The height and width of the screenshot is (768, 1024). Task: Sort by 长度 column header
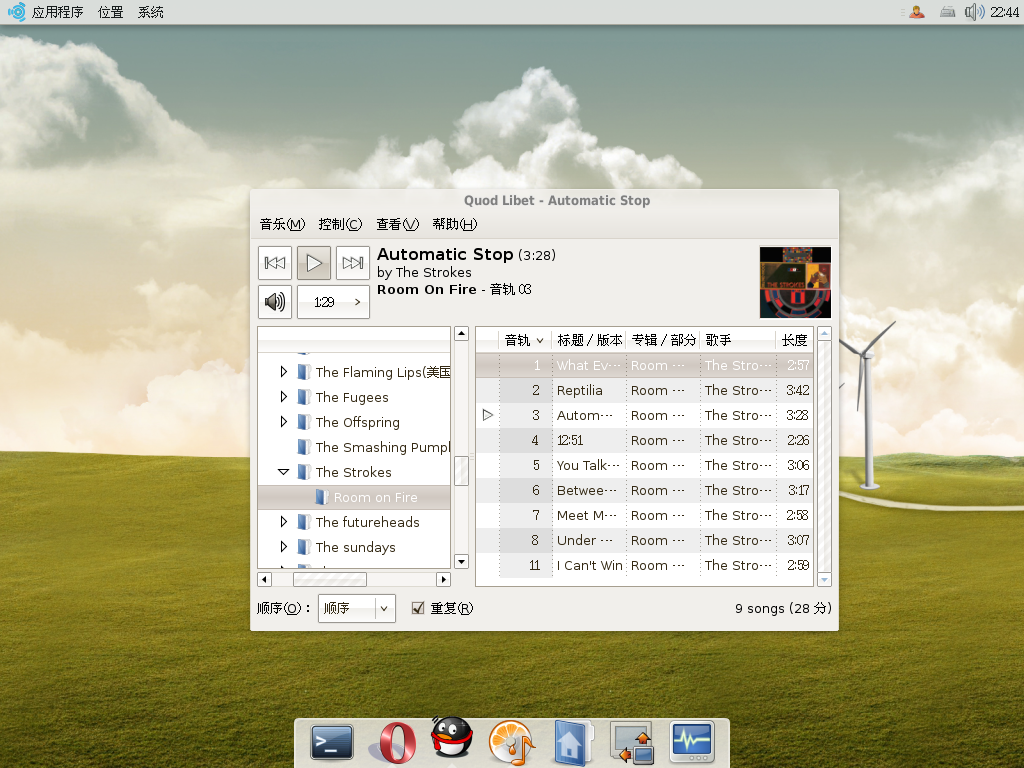pyautogui.click(x=794, y=340)
